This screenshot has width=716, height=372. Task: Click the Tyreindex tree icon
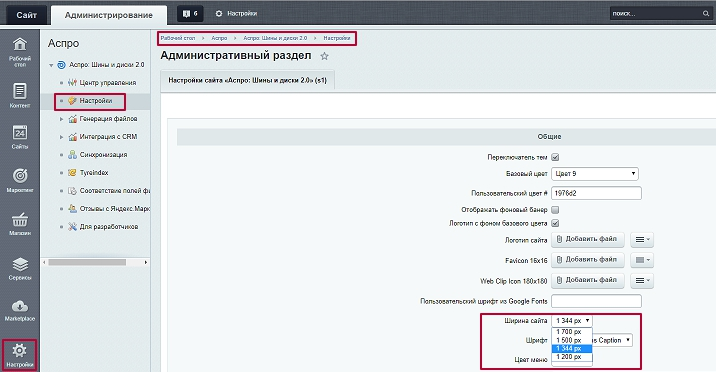coord(72,173)
